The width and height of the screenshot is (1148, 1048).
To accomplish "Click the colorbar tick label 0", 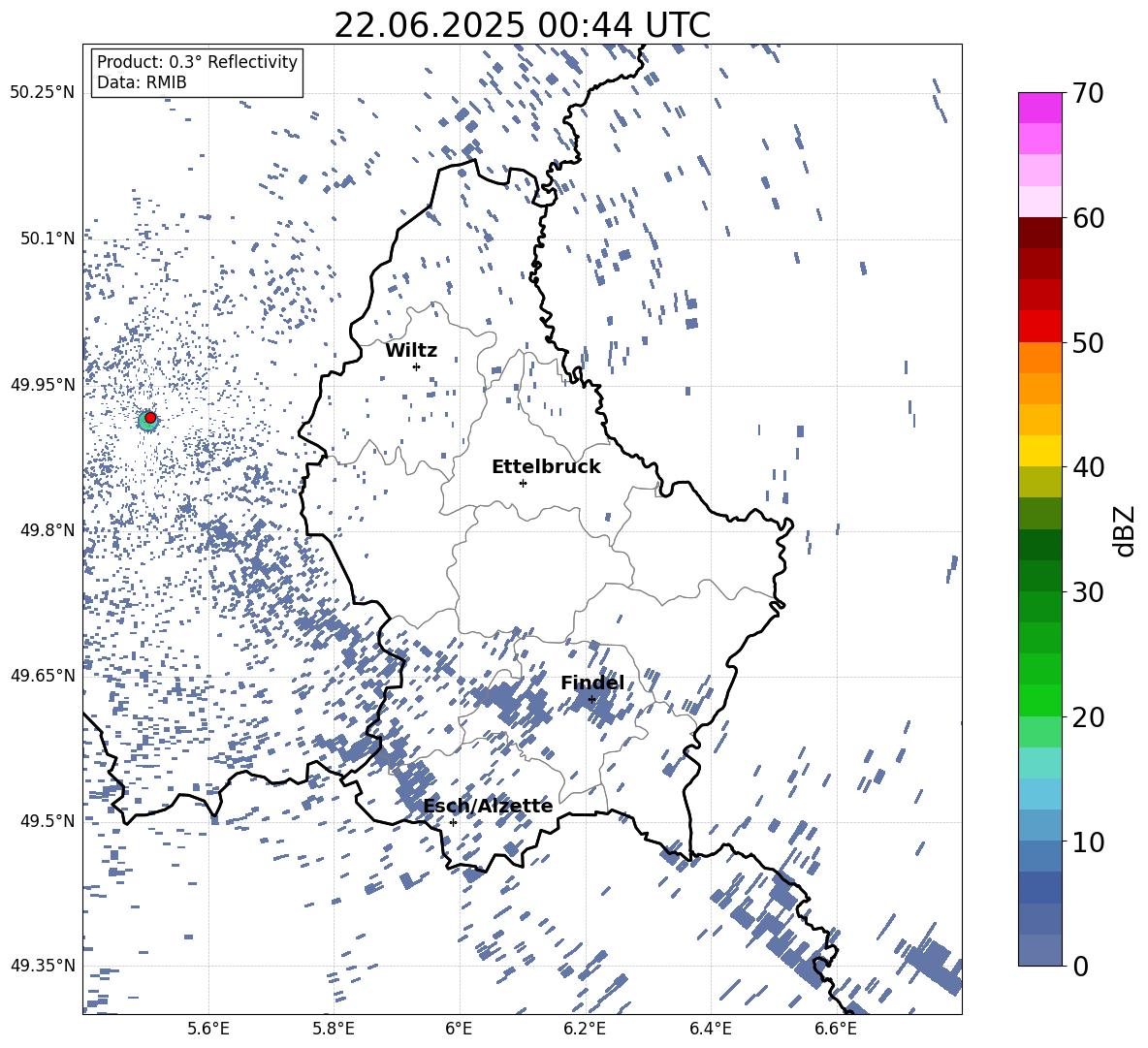I will [x=1080, y=966].
